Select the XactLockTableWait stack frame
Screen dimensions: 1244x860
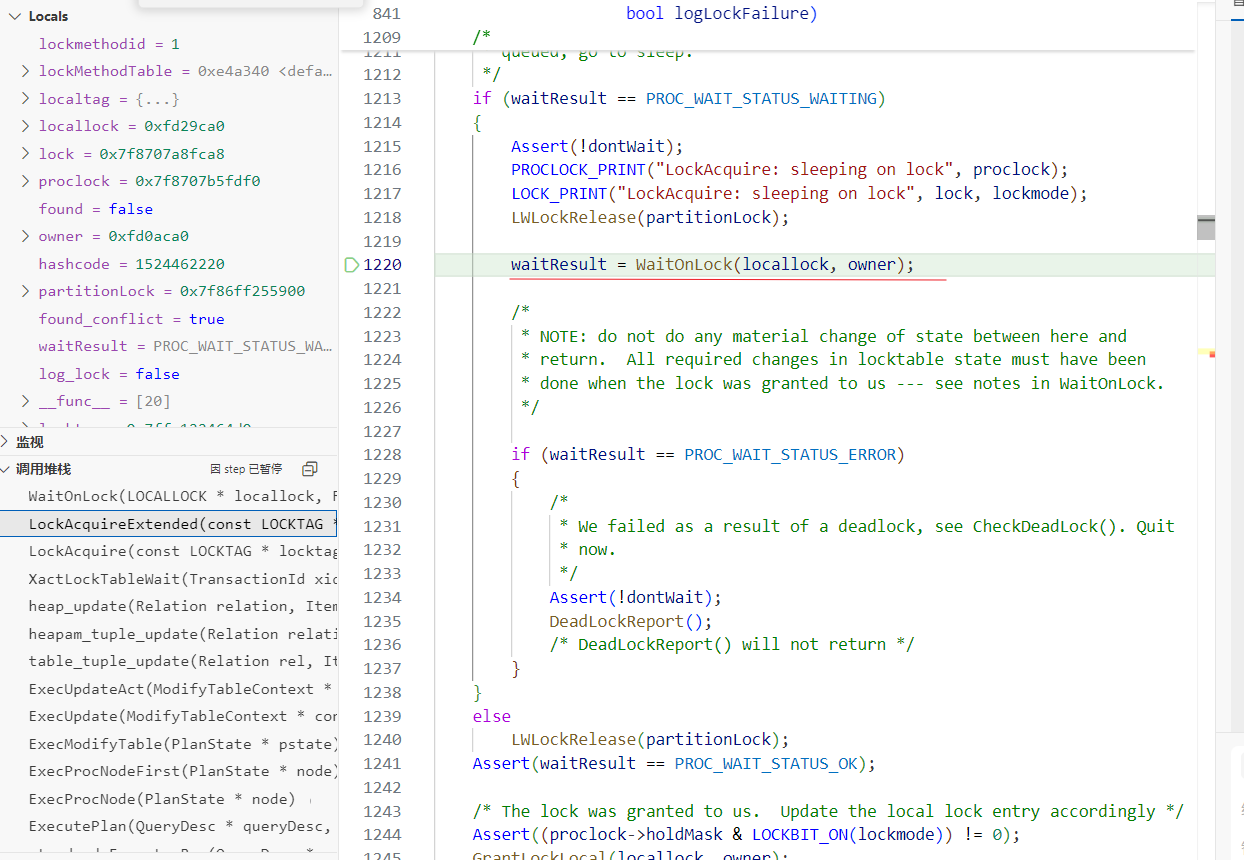click(180, 579)
